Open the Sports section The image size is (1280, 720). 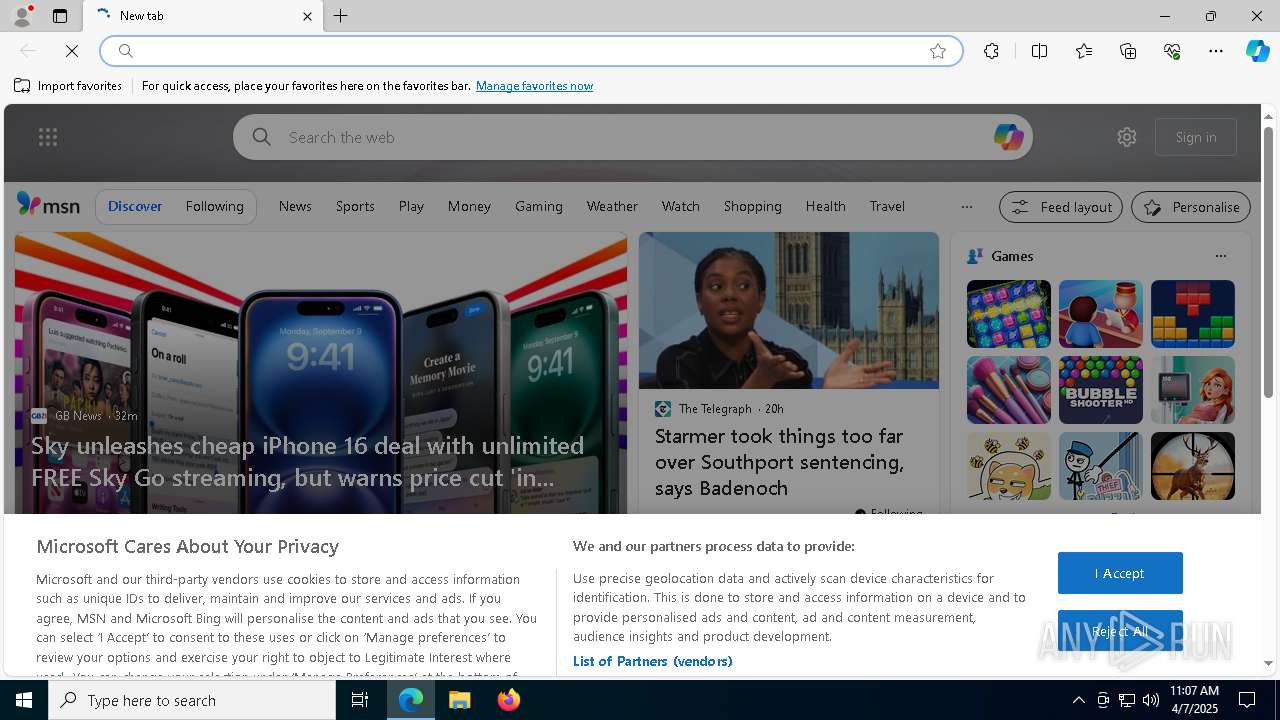355,206
